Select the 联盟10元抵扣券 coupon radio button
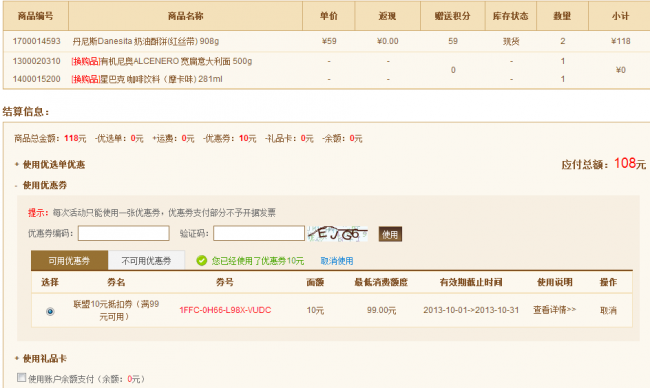Viewport: 650px width, 388px height. 50,311
